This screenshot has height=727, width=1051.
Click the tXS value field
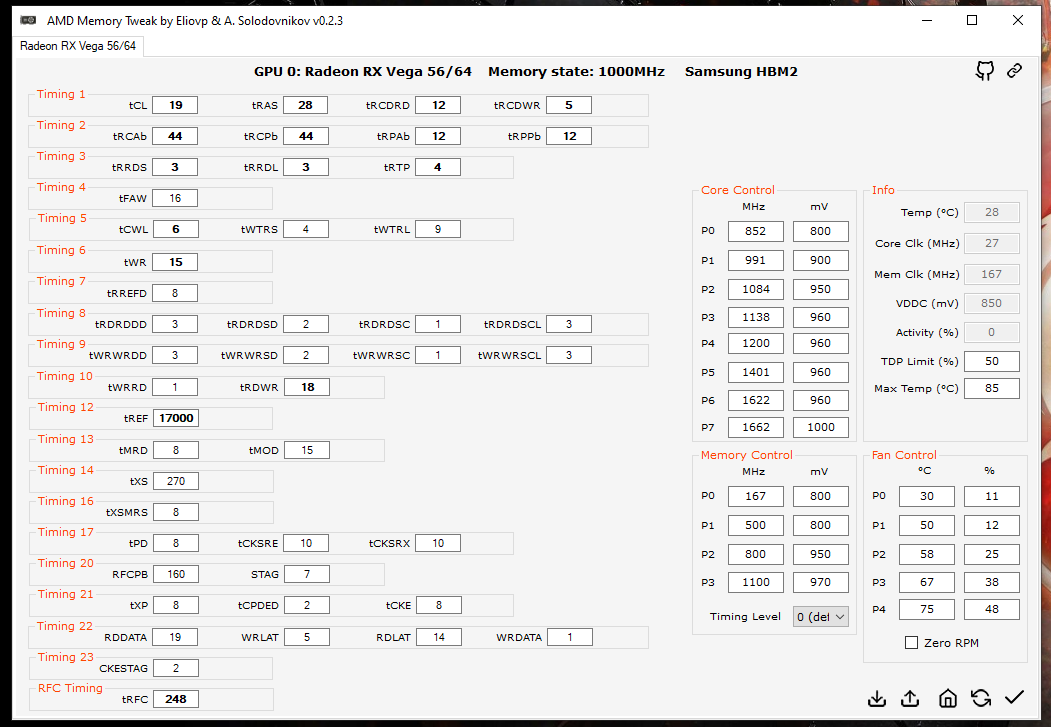pyautogui.click(x=176, y=481)
